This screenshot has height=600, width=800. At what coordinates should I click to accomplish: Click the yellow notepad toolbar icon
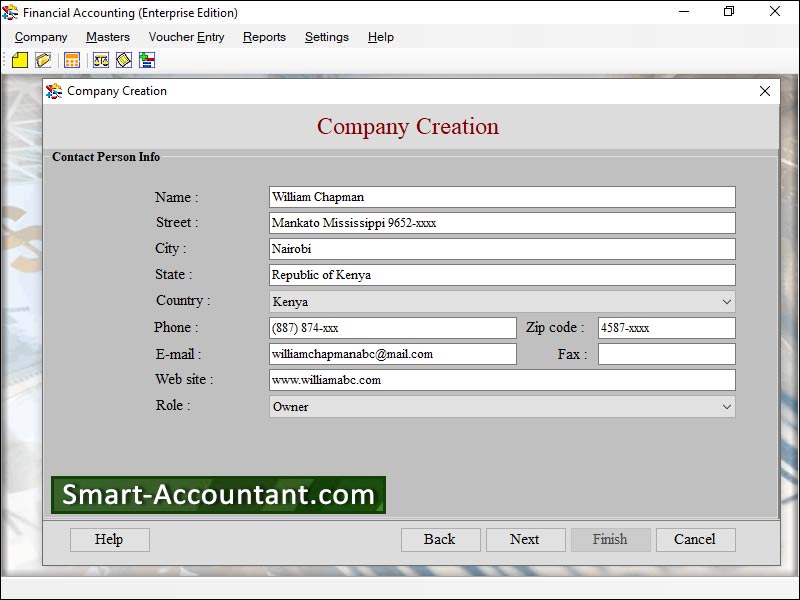(124, 61)
